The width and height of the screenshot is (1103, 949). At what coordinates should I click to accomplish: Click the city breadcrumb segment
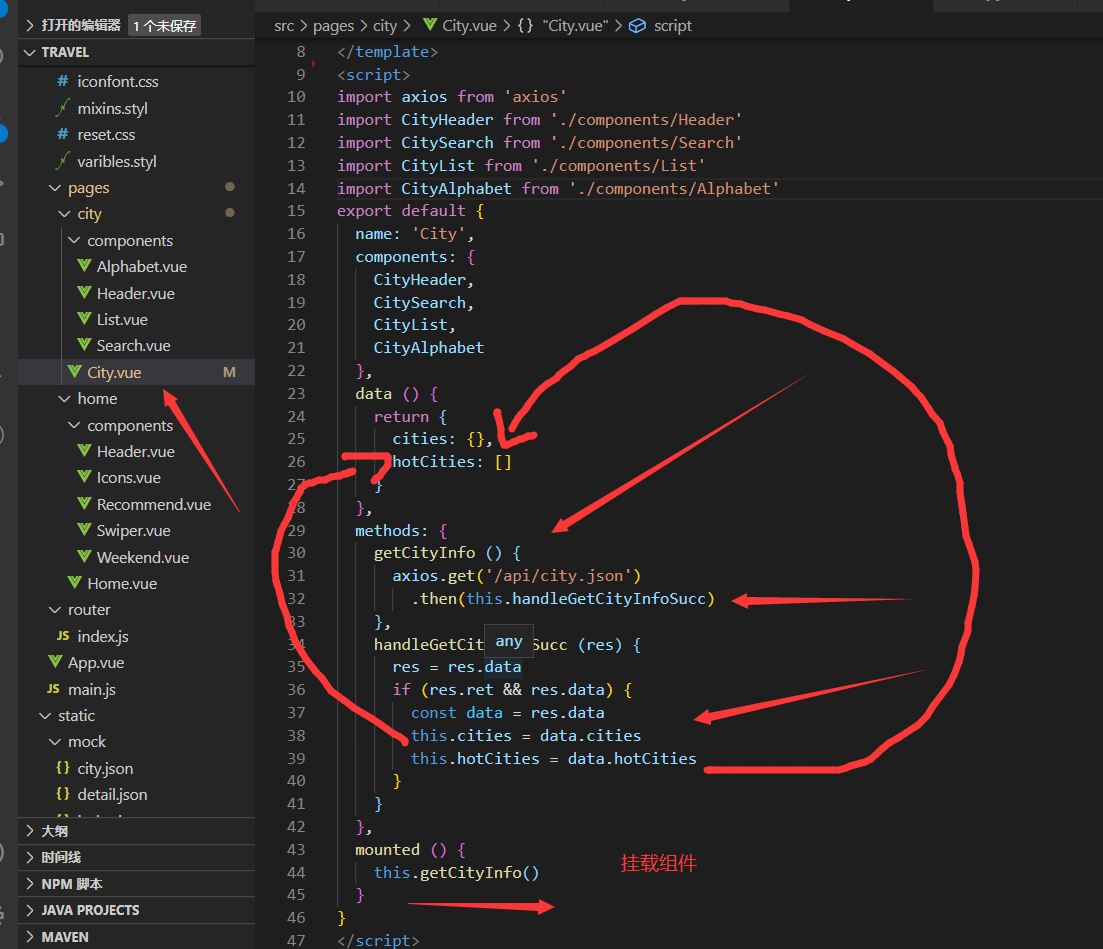(385, 26)
